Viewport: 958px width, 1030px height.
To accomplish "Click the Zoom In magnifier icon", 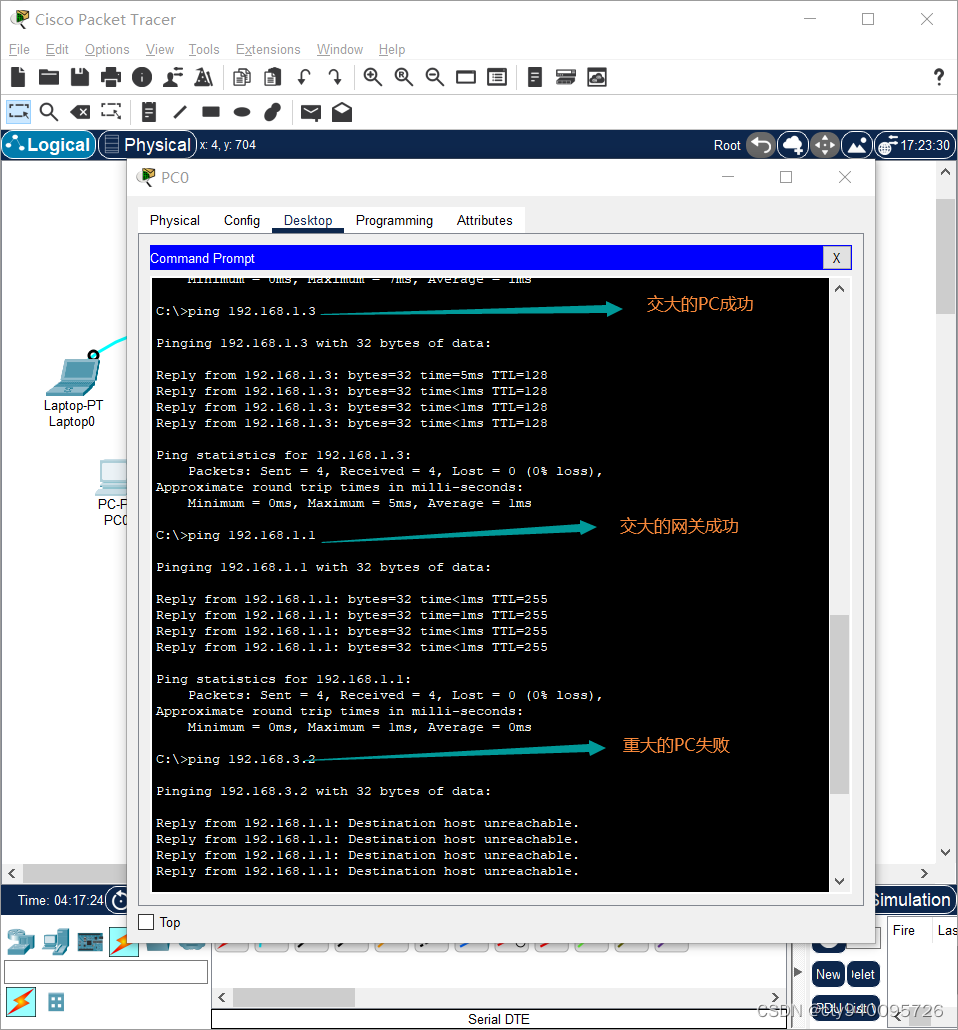I will click(x=373, y=78).
